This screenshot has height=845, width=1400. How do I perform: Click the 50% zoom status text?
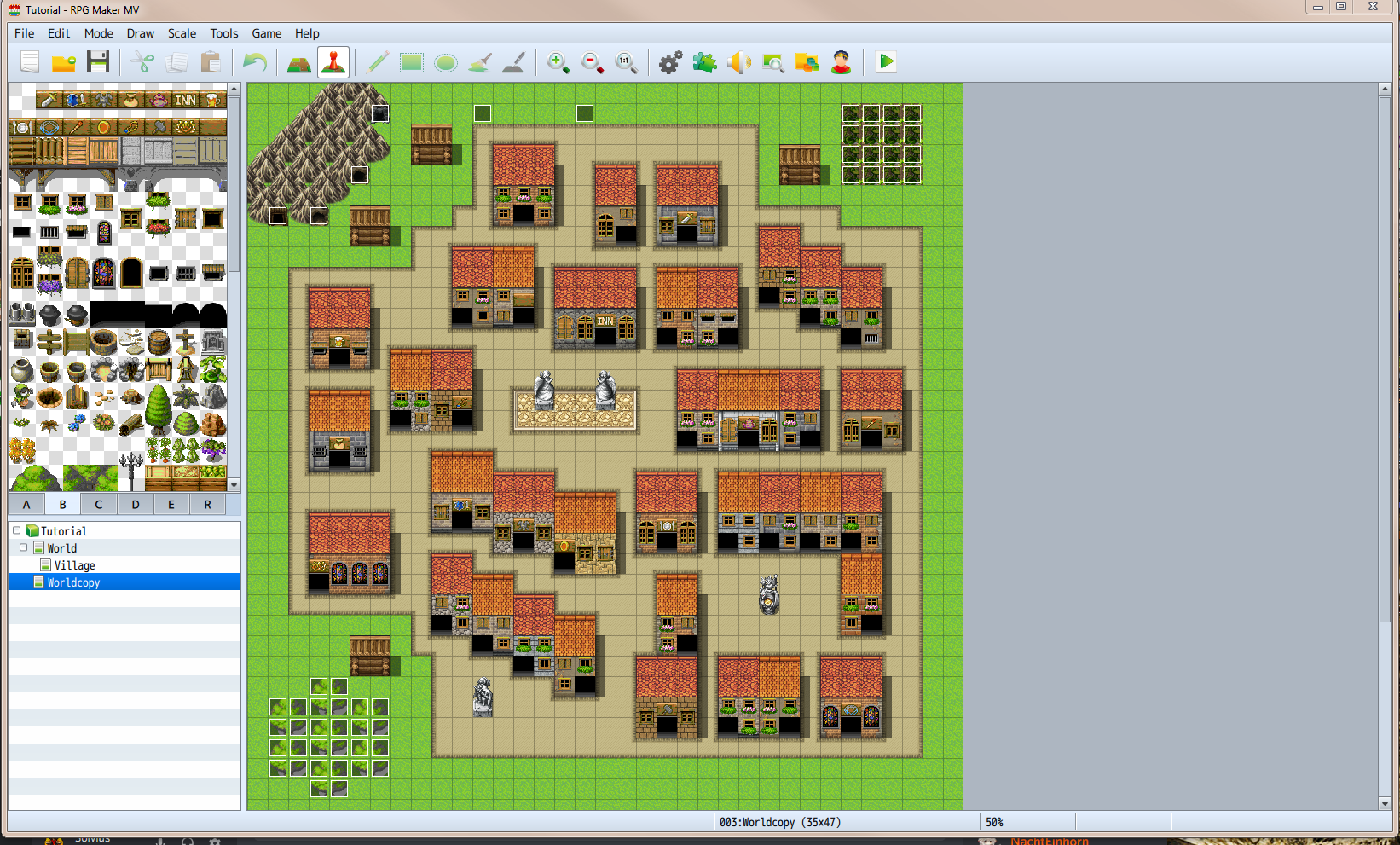click(994, 822)
